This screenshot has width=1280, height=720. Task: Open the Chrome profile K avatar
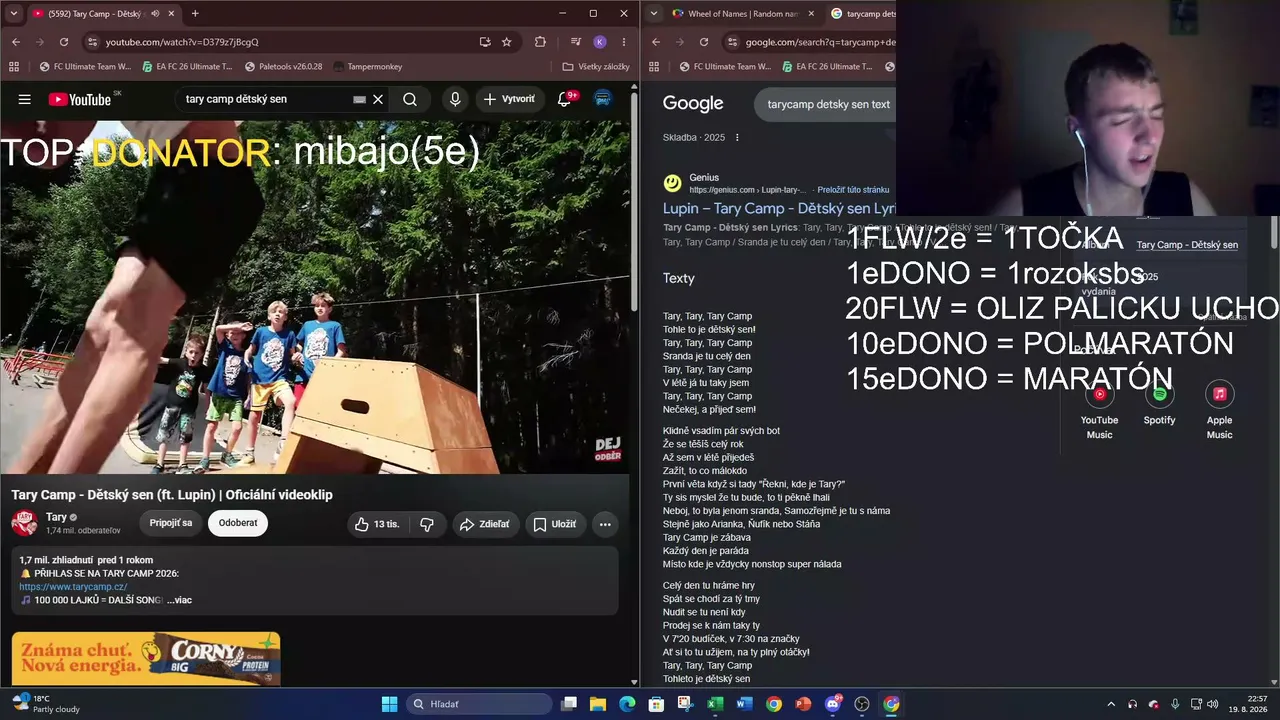(x=600, y=42)
